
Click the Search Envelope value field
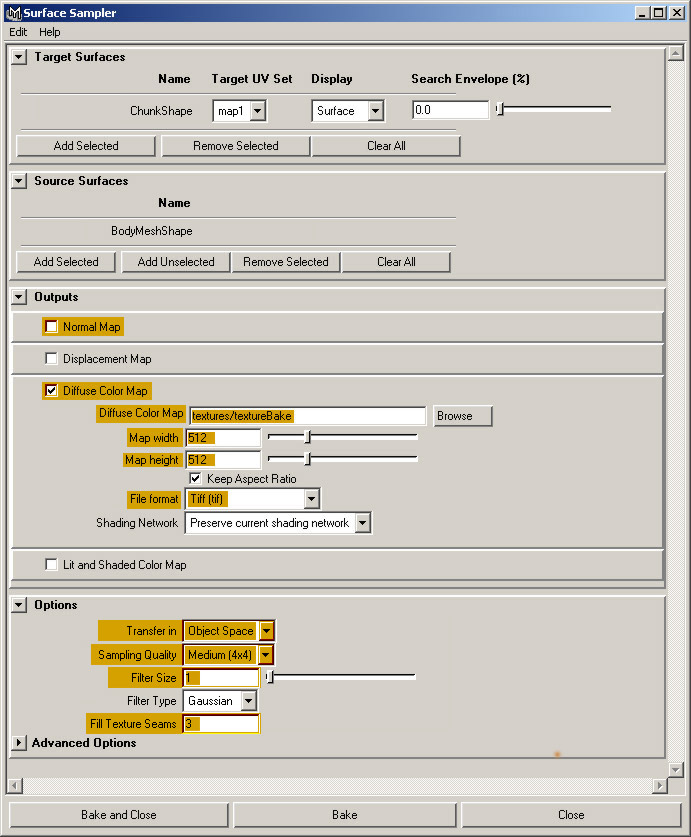[451, 110]
